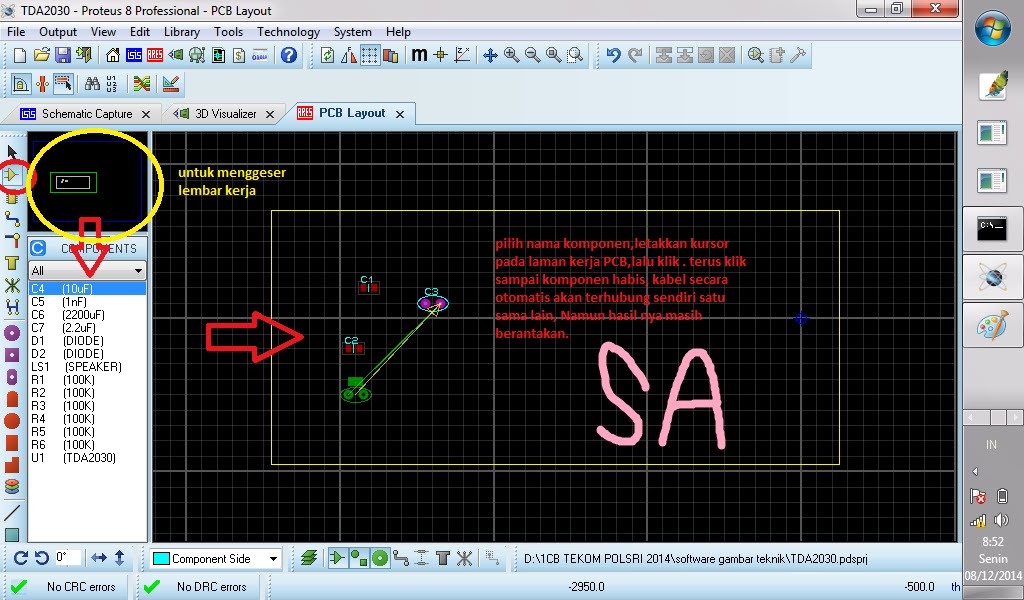Open ISIS schematic capture icon in toolbar
This screenshot has height=600, width=1024.
134,55
